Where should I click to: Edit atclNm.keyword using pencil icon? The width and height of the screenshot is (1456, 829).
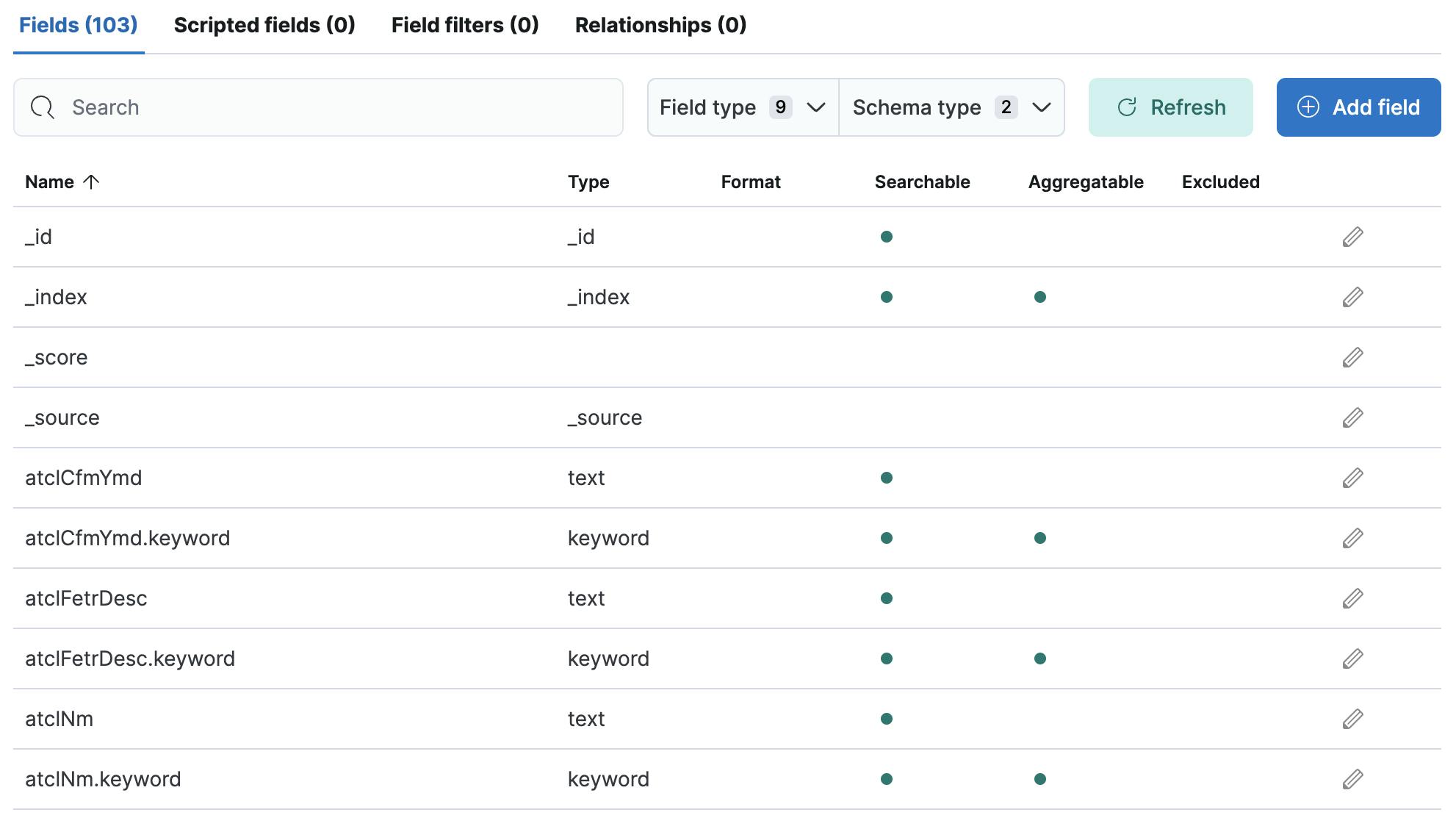[x=1352, y=779]
